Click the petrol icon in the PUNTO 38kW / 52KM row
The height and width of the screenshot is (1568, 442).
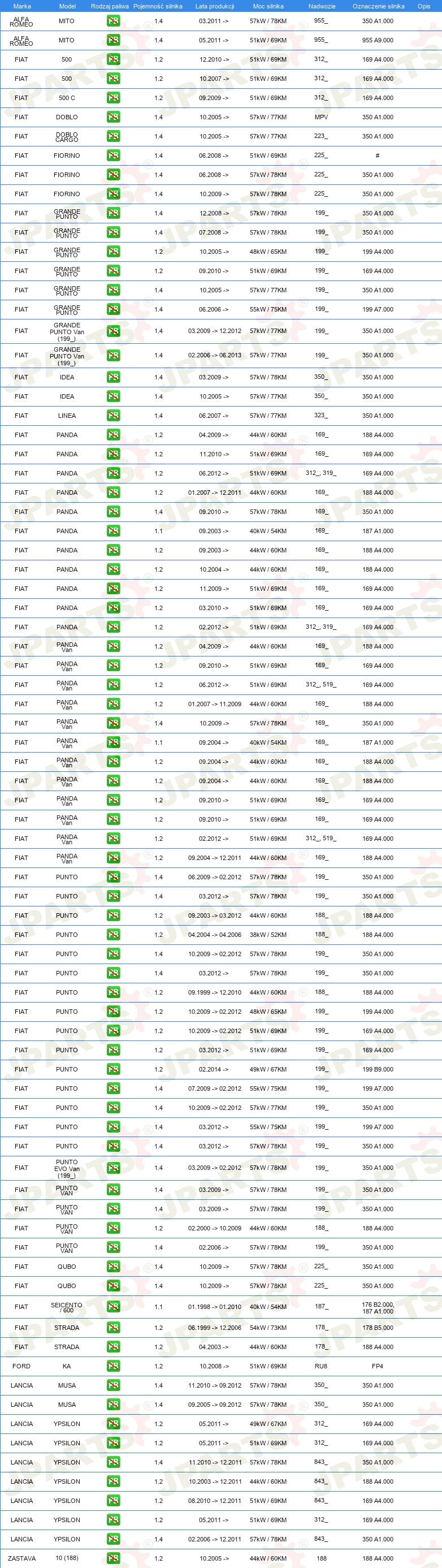pyautogui.click(x=113, y=935)
